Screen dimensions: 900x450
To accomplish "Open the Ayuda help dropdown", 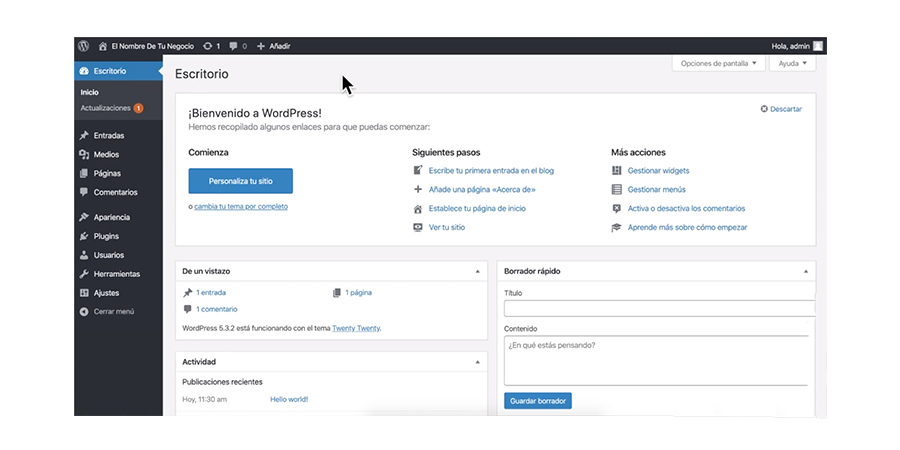I will 793,64.
